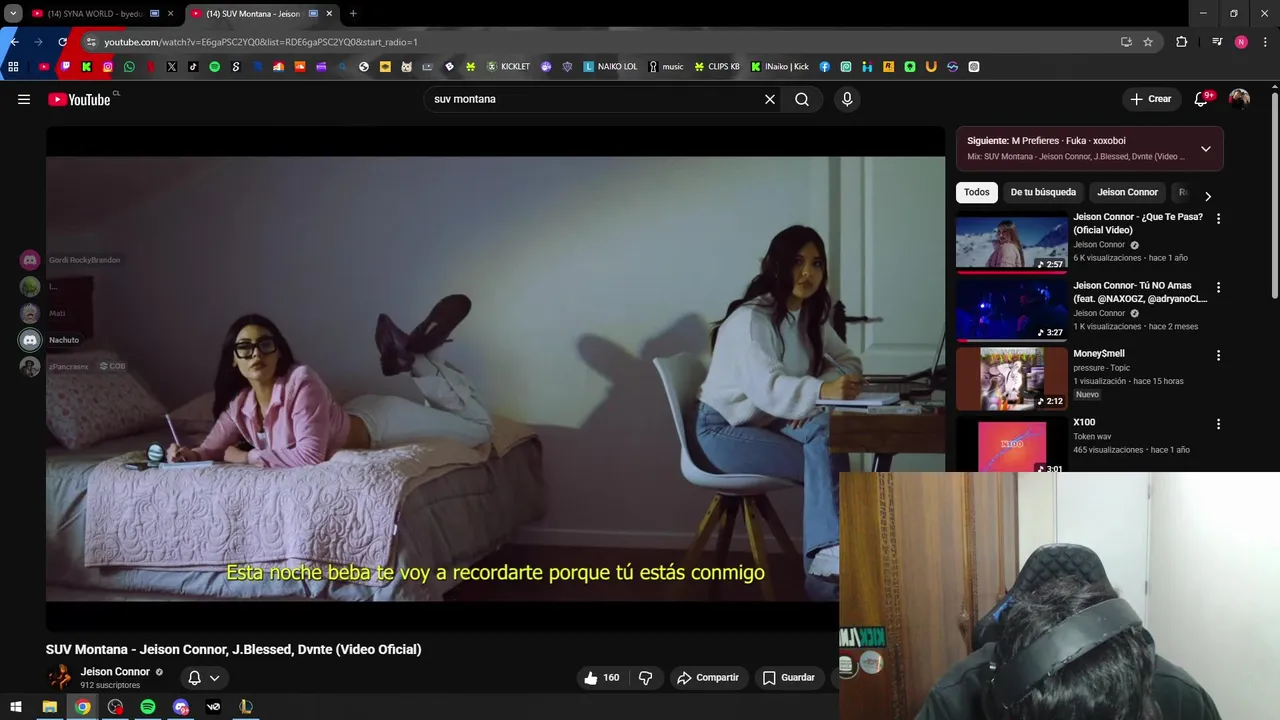Image resolution: width=1280 pixels, height=720 pixels.
Task: Open the music bookmark
Action: (x=666, y=67)
